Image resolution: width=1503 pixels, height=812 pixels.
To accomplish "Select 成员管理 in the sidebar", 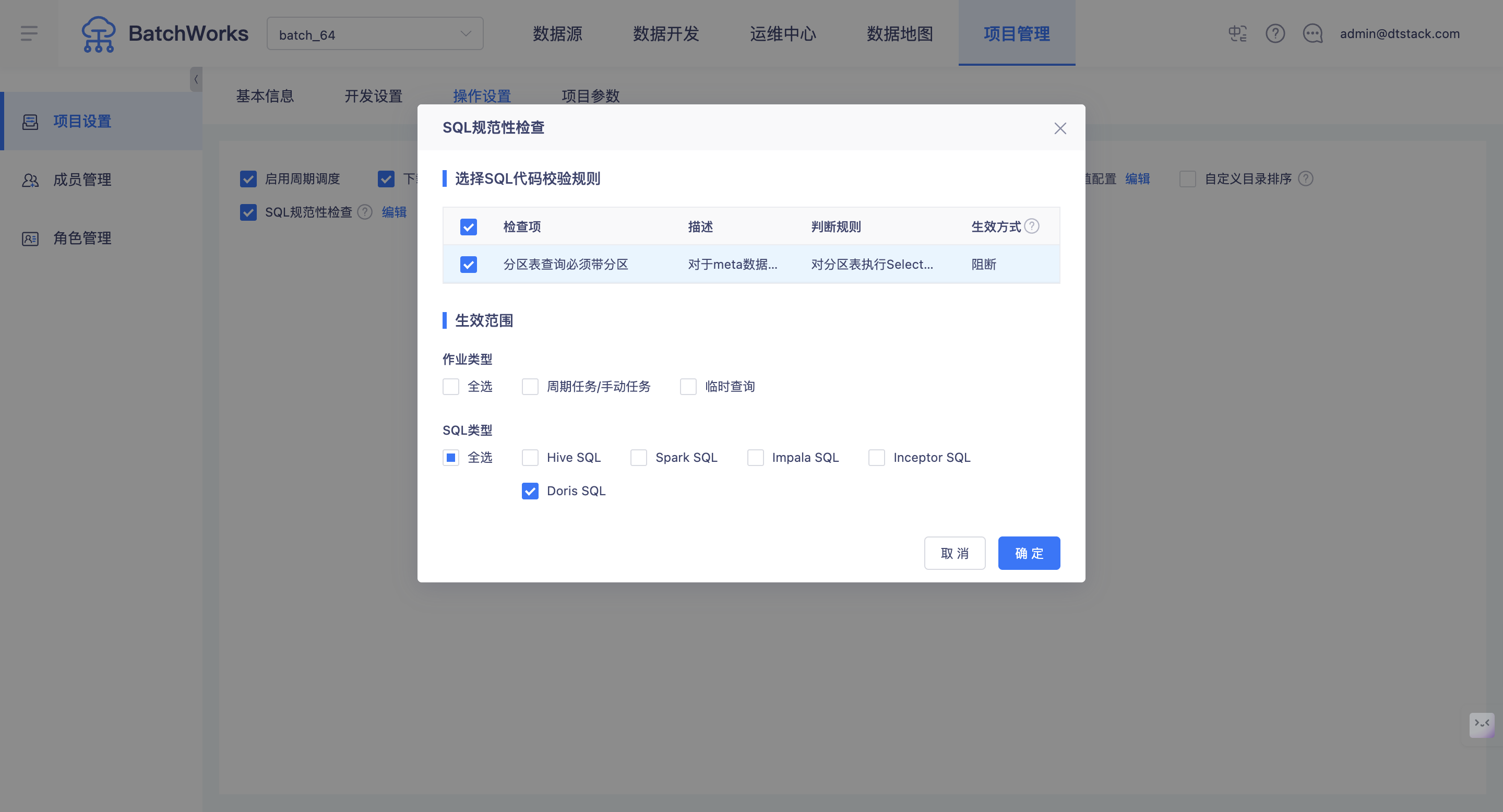I will [x=82, y=180].
